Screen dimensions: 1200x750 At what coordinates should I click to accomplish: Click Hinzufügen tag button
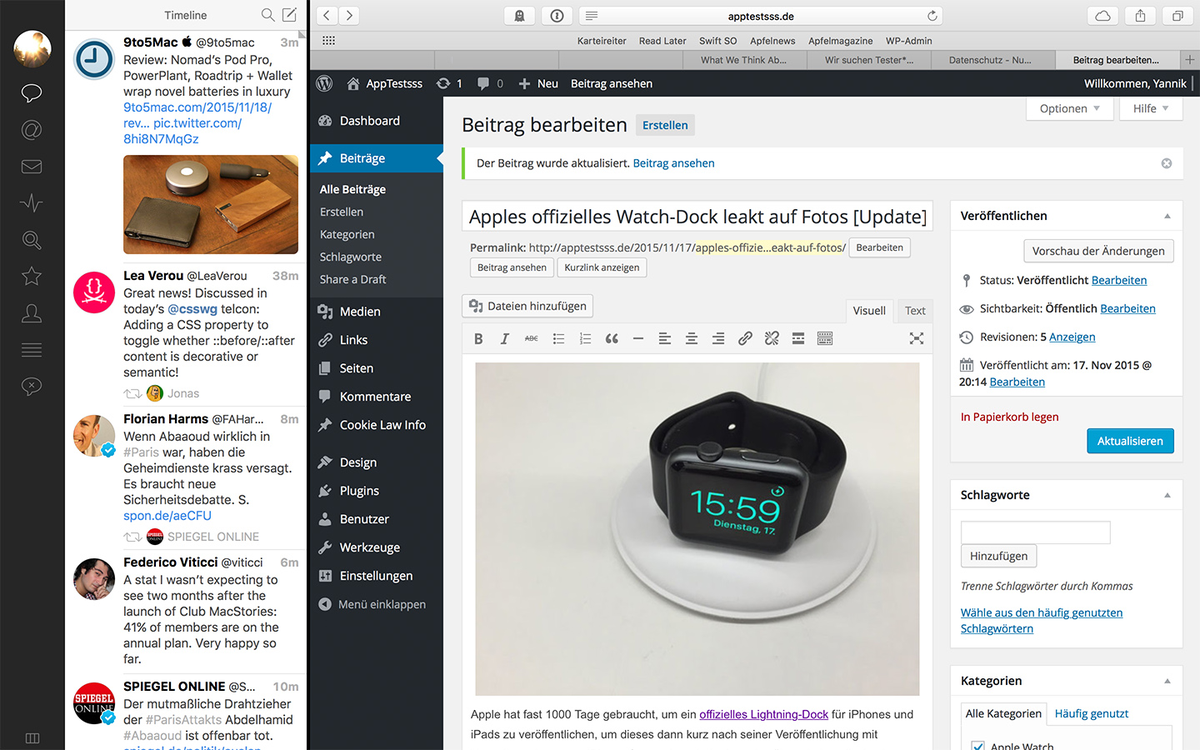coord(999,556)
